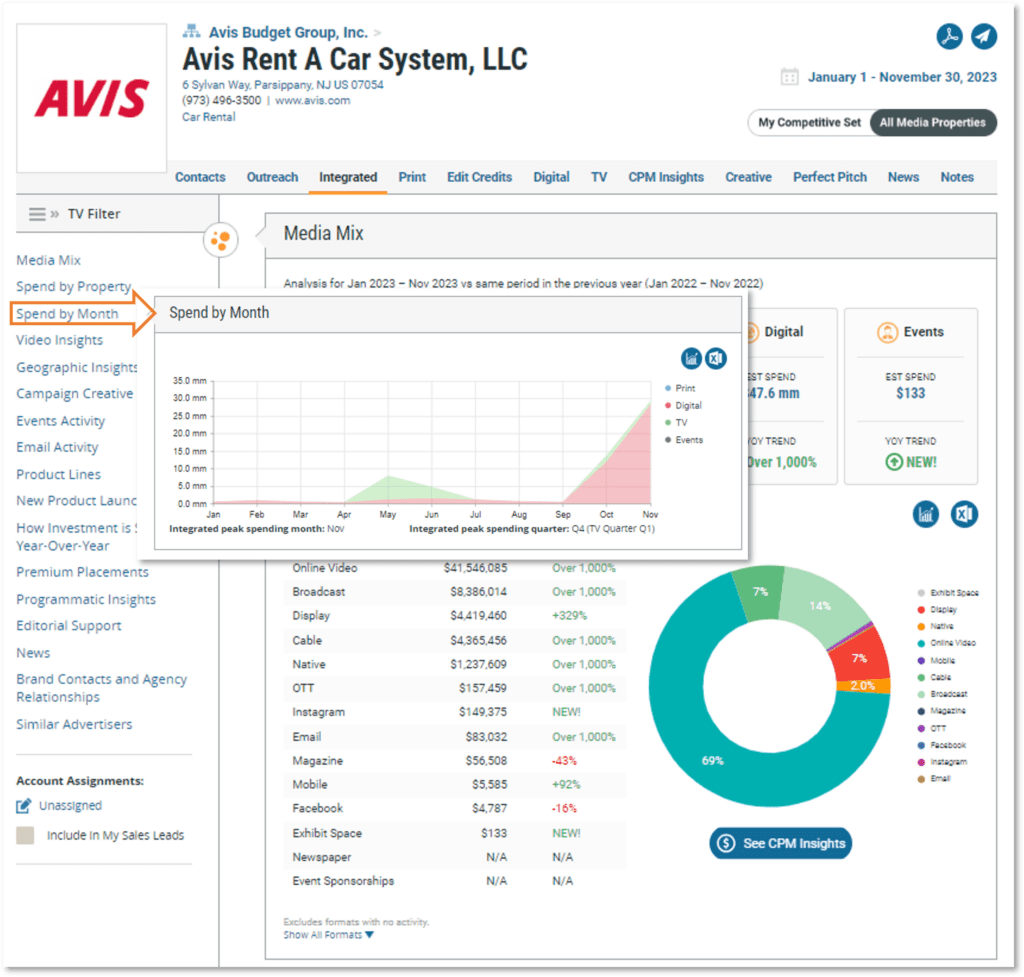View Similar Advertisers in the sidebar

pos(74,724)
